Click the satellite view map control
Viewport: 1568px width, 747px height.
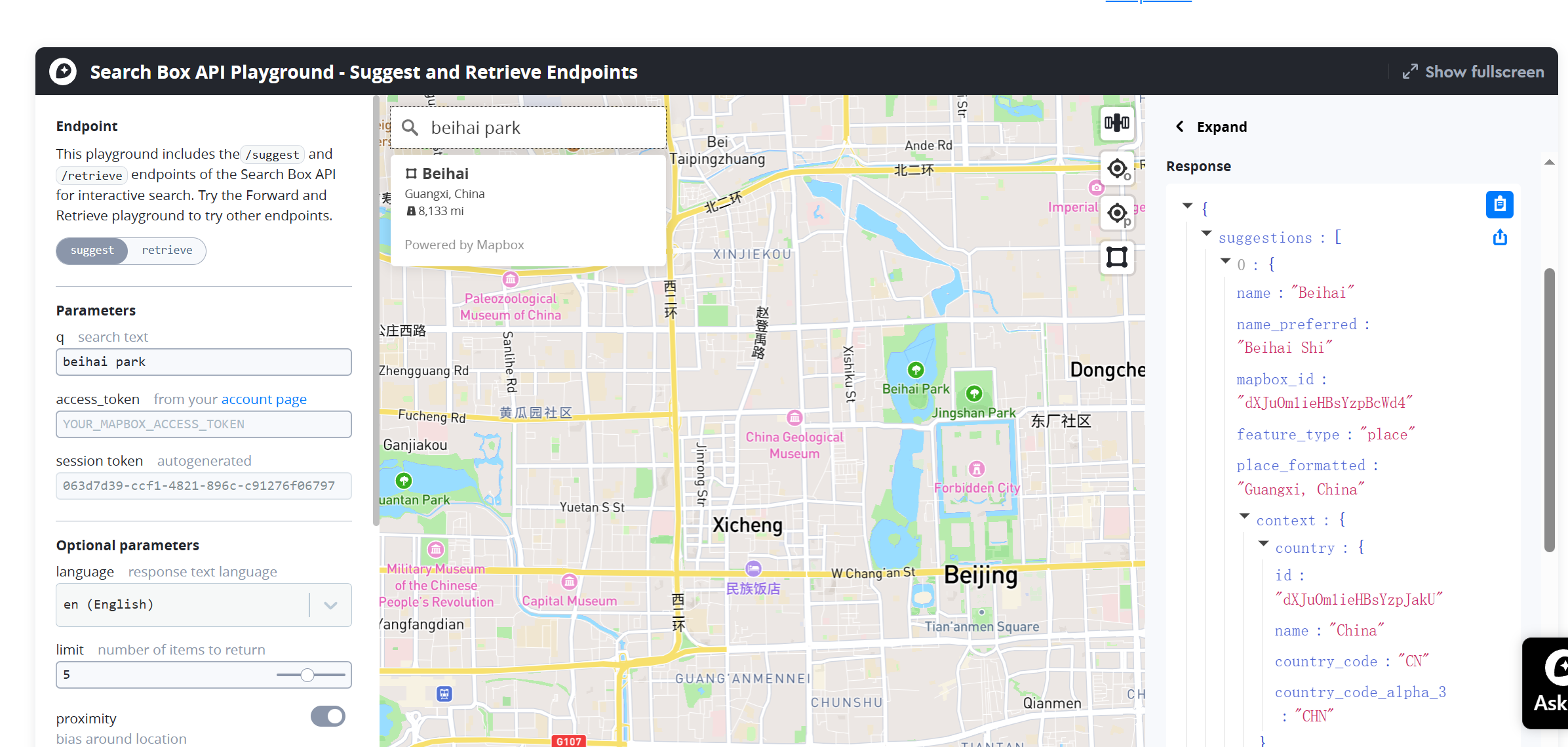1117,123
